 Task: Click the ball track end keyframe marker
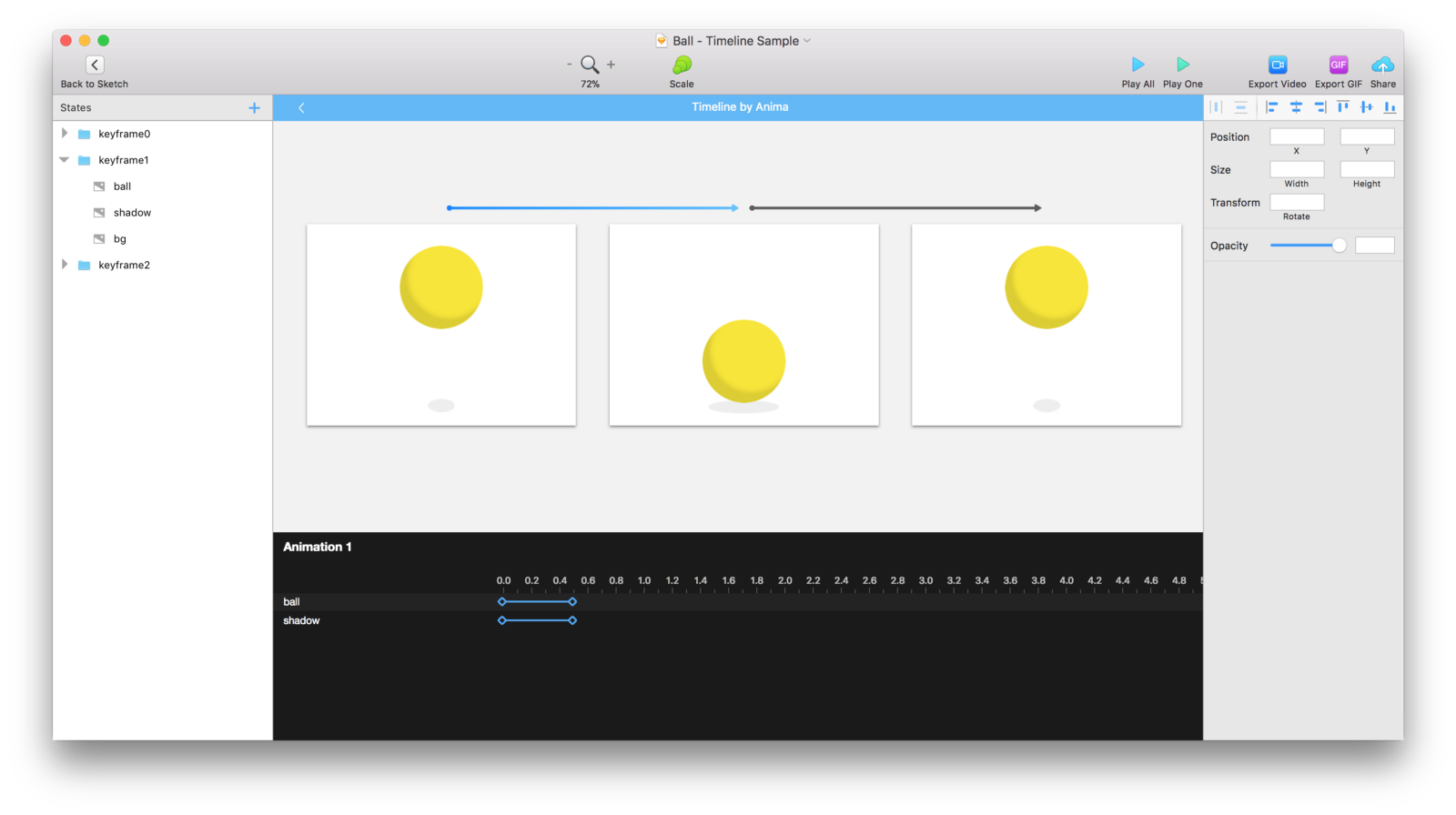tap(572, 602)
